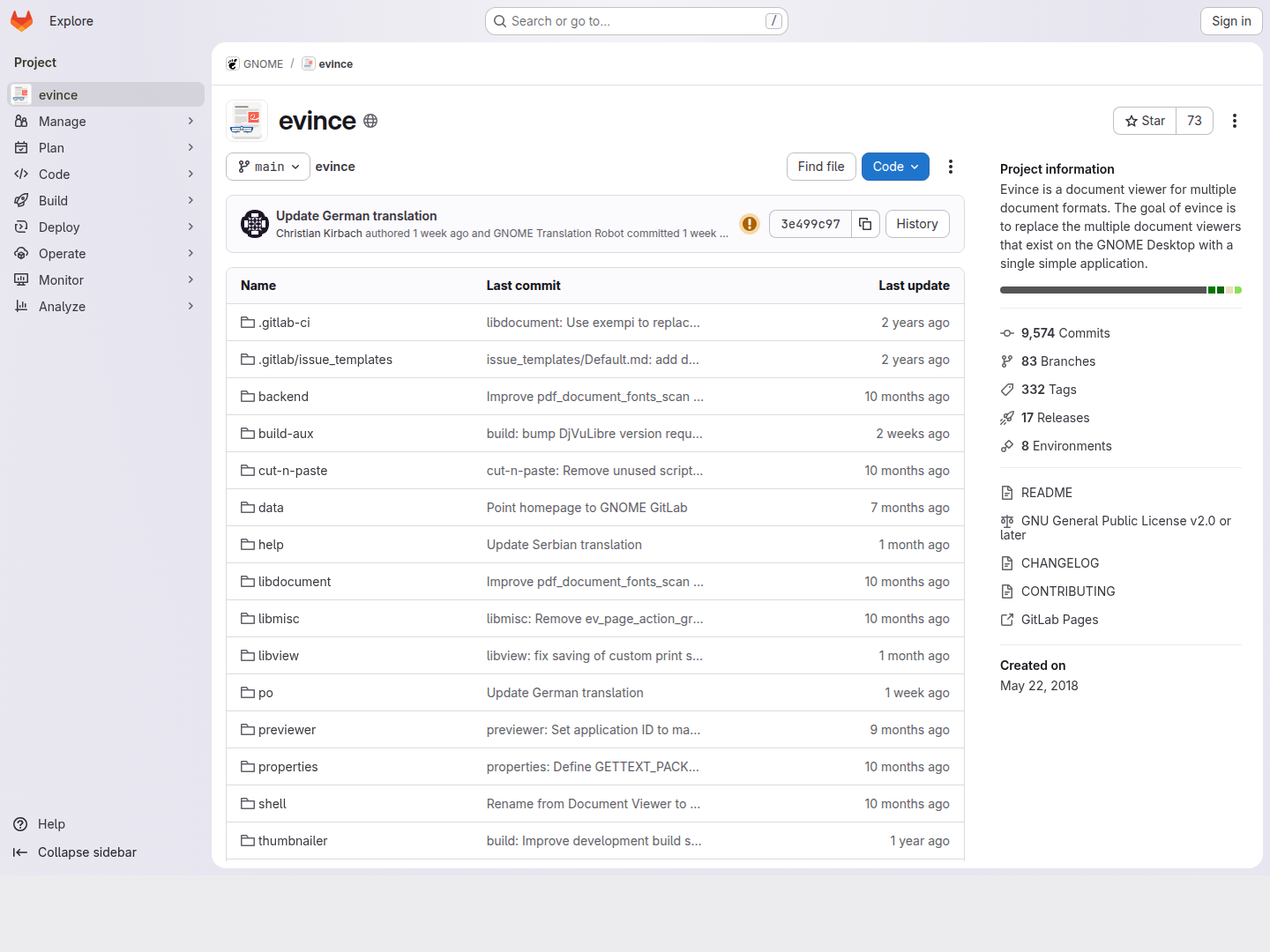1270x952 pixels.
Task: Click the Find file button
Action: click(x=821, y=167)
